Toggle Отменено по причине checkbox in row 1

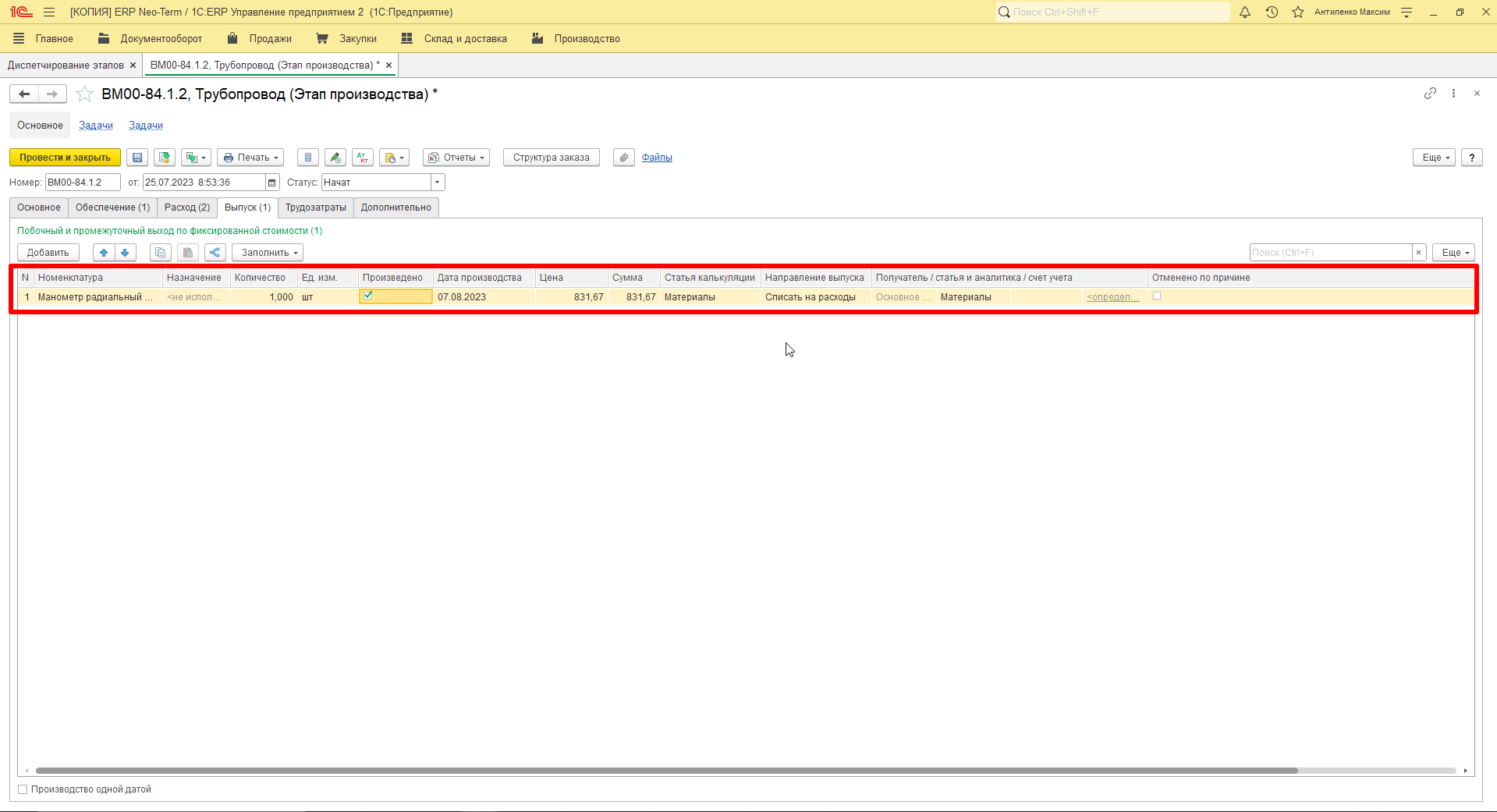(1157, 296)
